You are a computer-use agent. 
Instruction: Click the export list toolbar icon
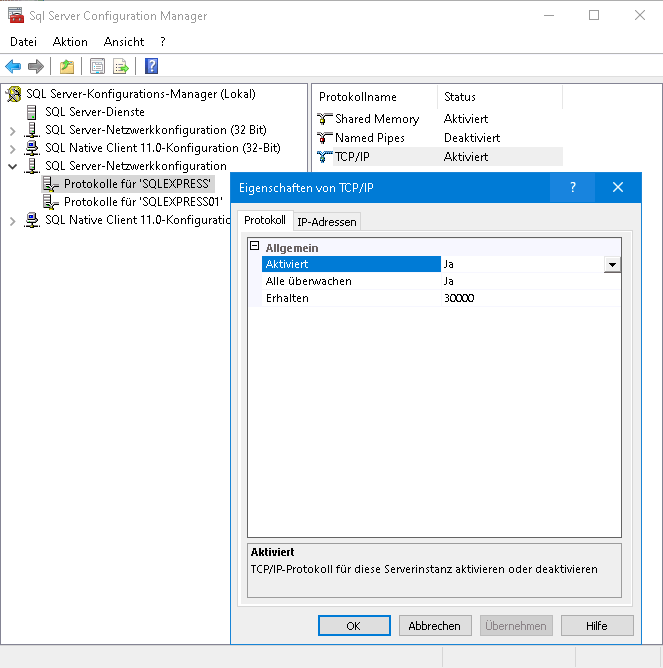[x=121, y=67]
